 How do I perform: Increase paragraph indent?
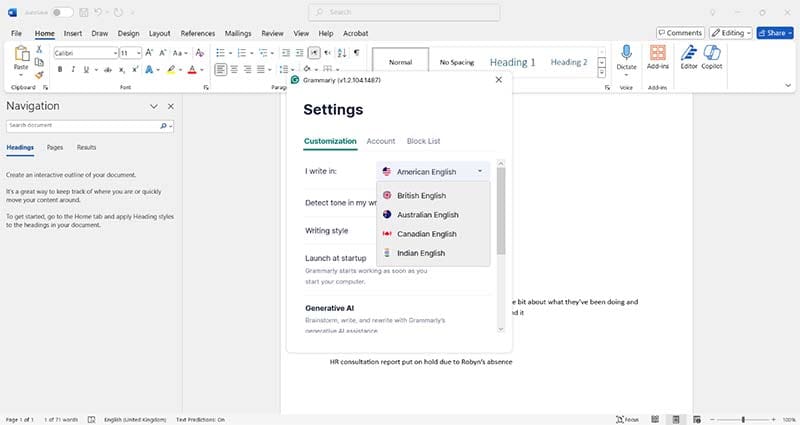pos(299,53)
